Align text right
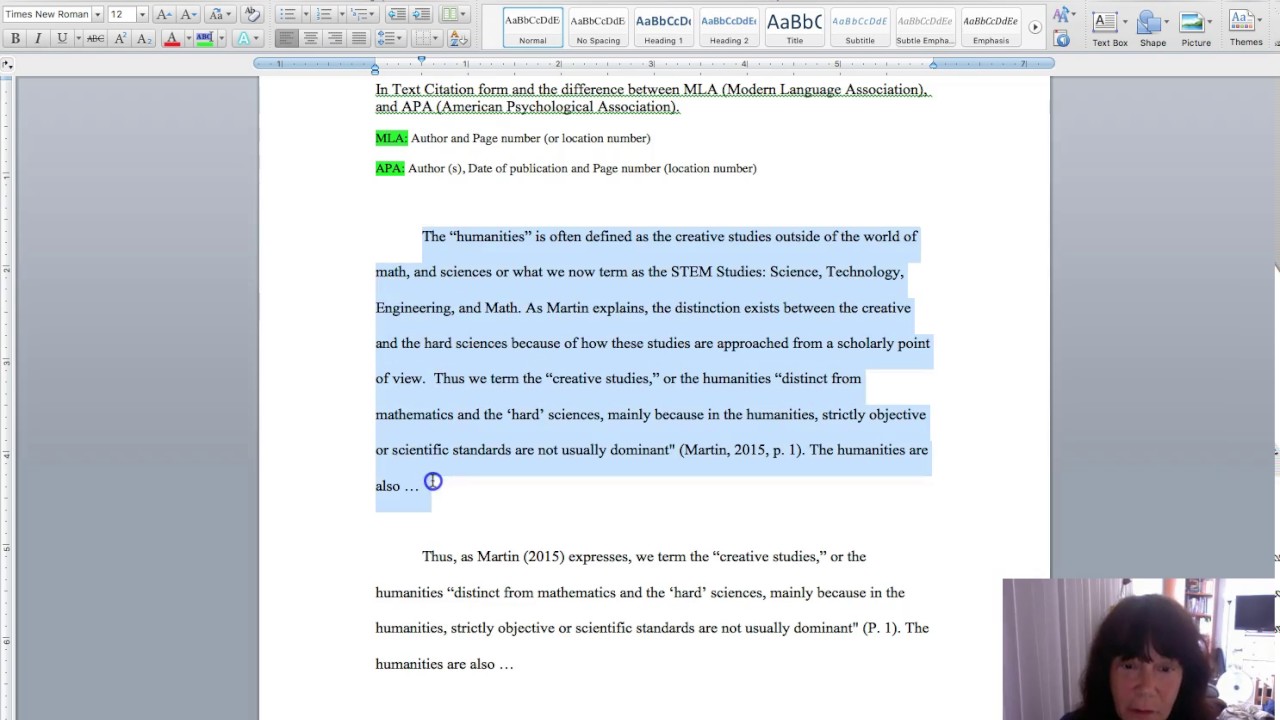This screenshot has height=720, width=1280. click(x=334, y=38)
